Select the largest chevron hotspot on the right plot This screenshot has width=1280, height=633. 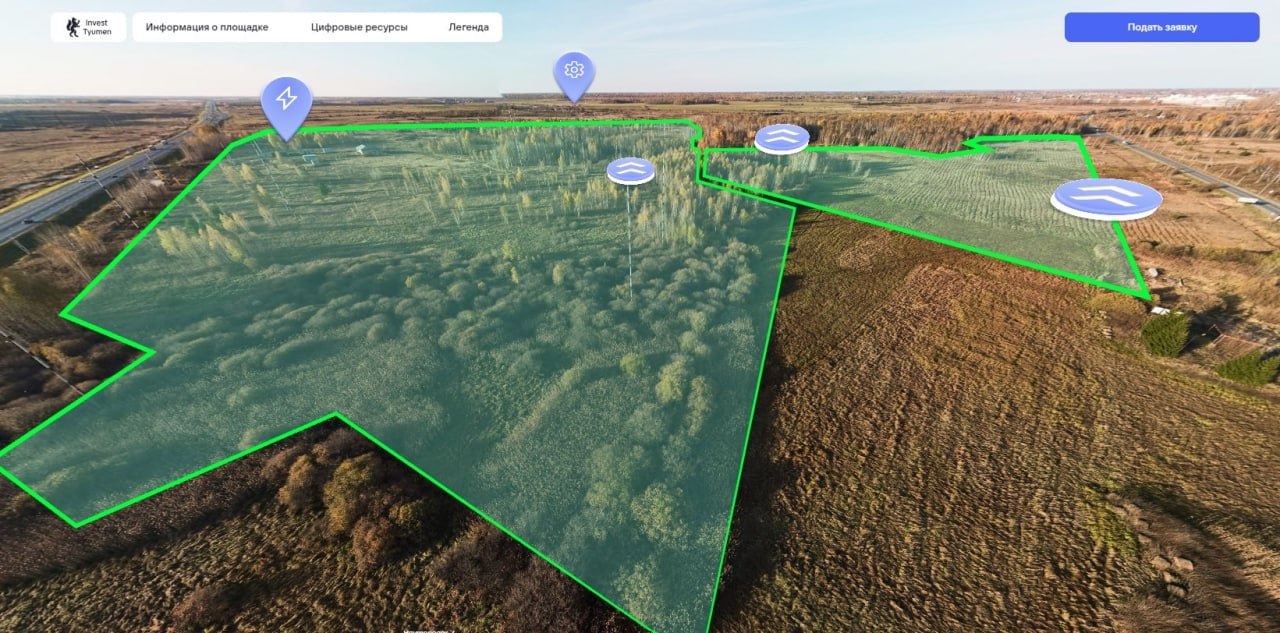pos(1106,197)
